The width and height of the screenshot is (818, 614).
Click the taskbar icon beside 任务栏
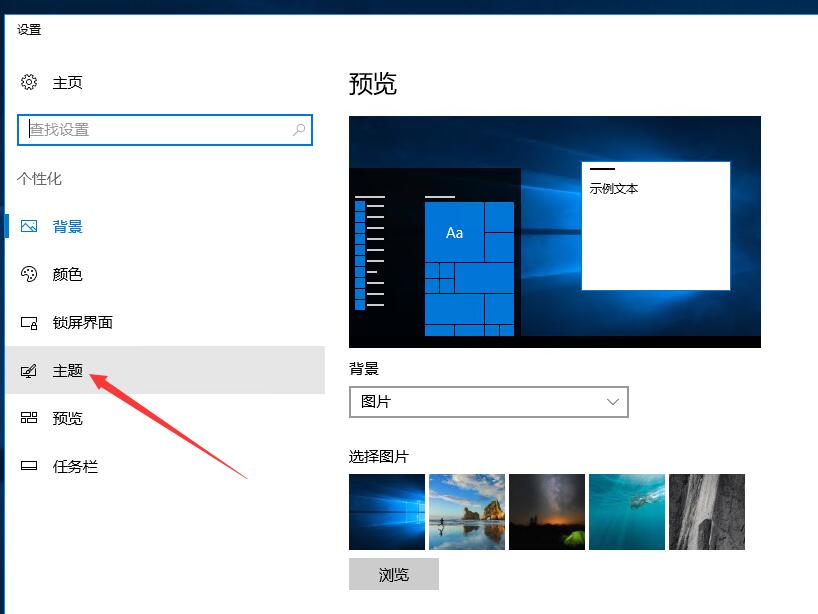point(29,467)
